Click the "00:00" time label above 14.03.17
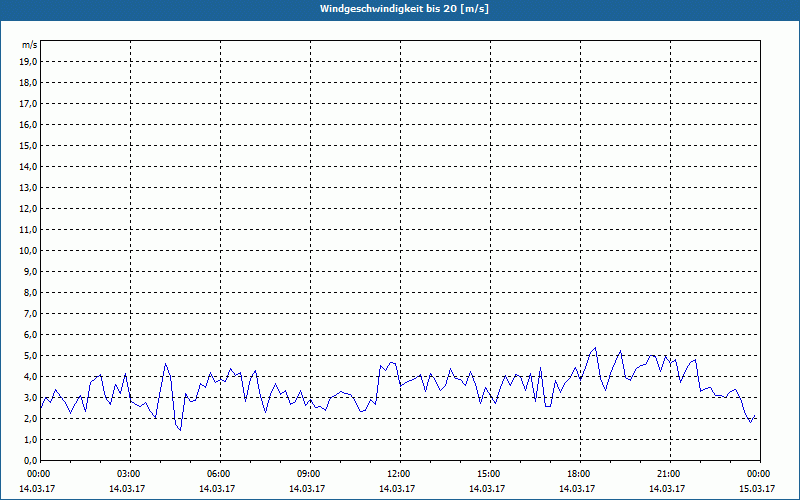 37,474
